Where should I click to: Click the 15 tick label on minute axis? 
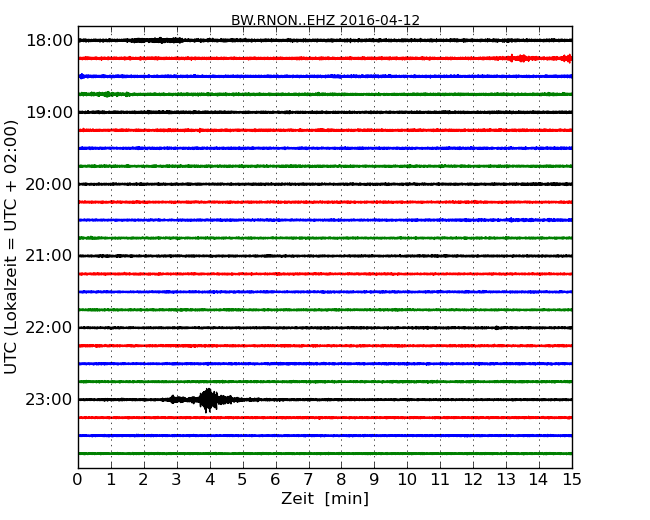[x=572, y=479]
